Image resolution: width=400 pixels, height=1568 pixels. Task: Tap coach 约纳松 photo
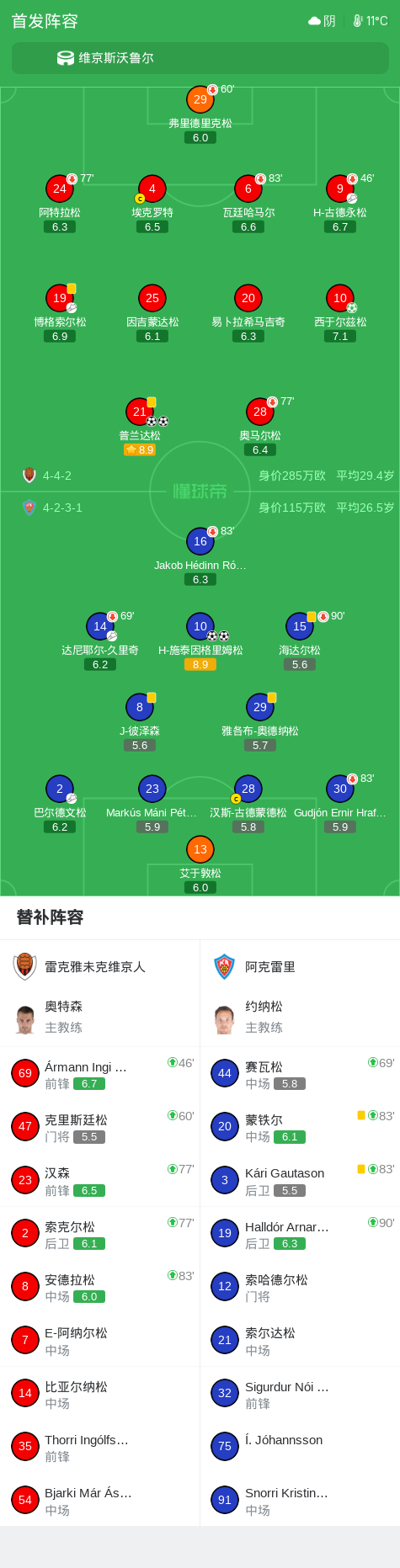[x=225, y=1019]
